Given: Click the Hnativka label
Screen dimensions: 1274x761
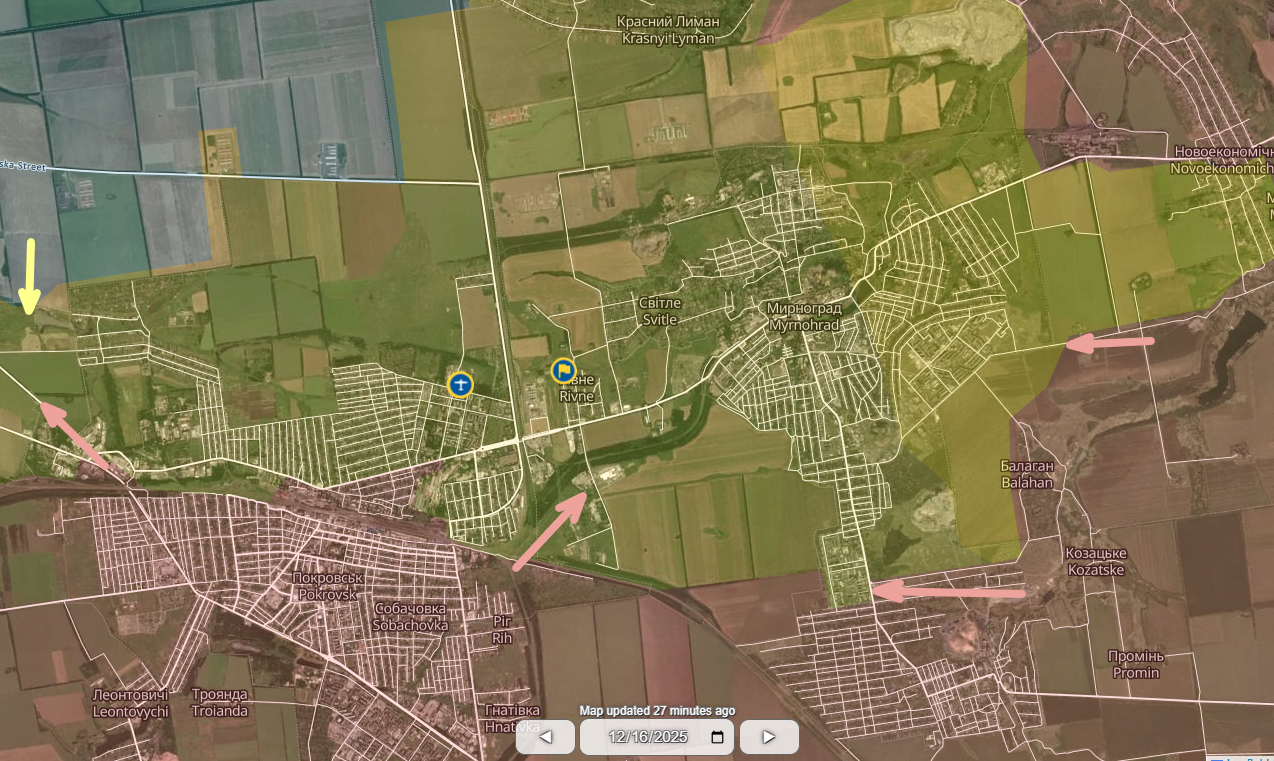Looking at the screenshot, I should 512,718.
